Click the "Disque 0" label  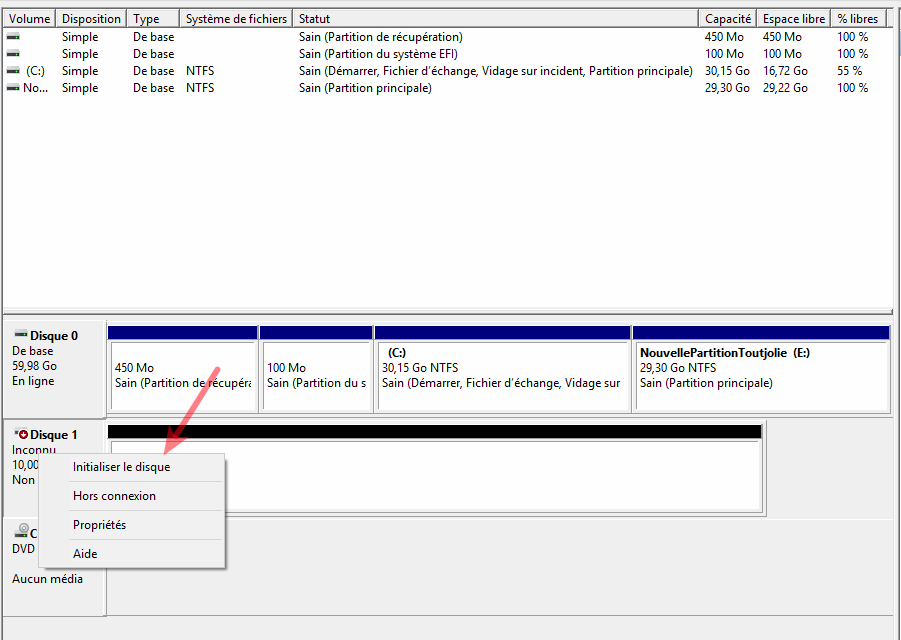(x=54, y=336)
